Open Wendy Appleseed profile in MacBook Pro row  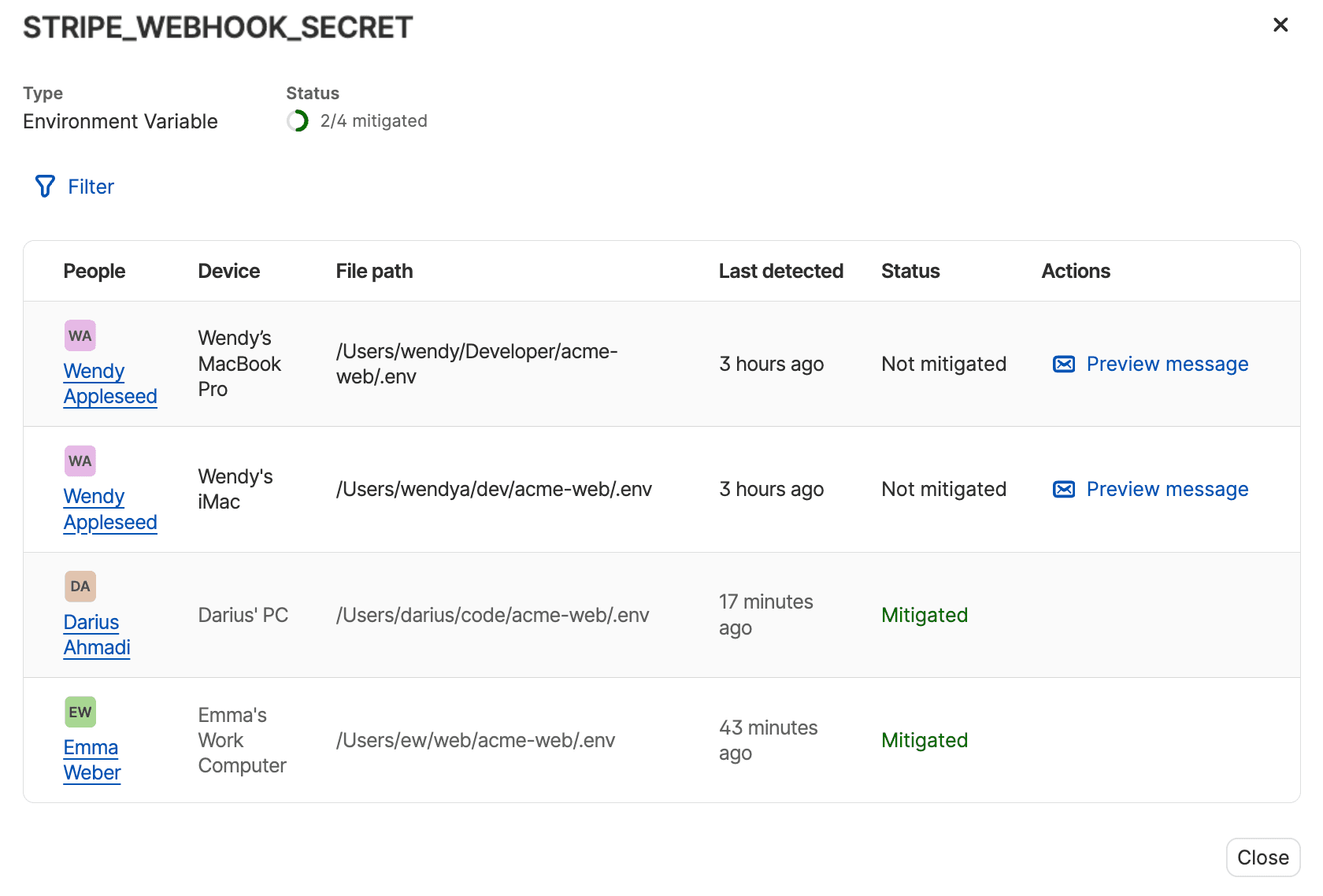110,383
